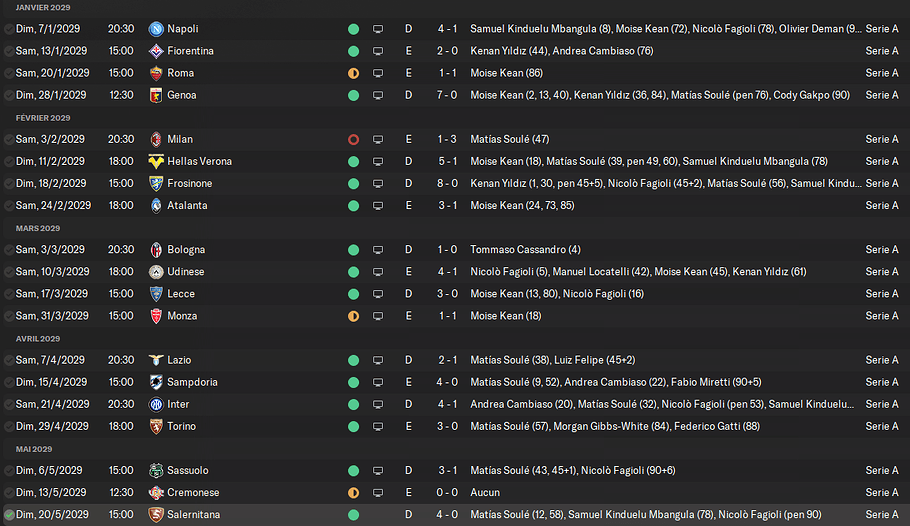Open the 7 - 0 score against Genoa
This screenshot has width=910, height=526.
point(447,95)
